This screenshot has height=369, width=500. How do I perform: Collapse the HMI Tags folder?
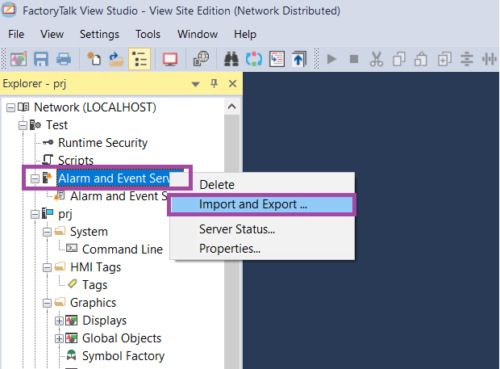pyautogui.click(x=47, y=267)
